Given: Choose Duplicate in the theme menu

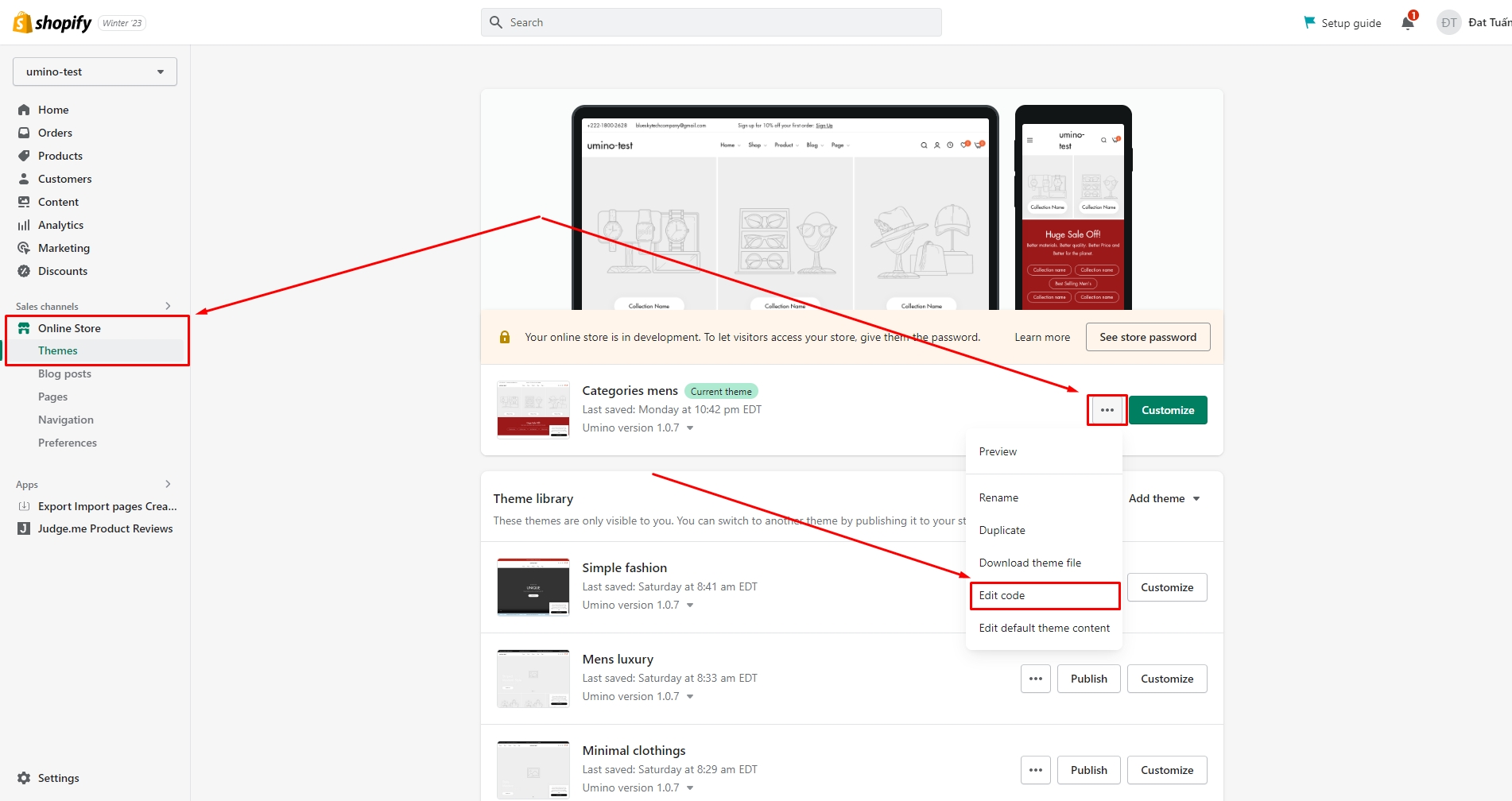Looking at the screenshot, I should (x=1002, y=530).
